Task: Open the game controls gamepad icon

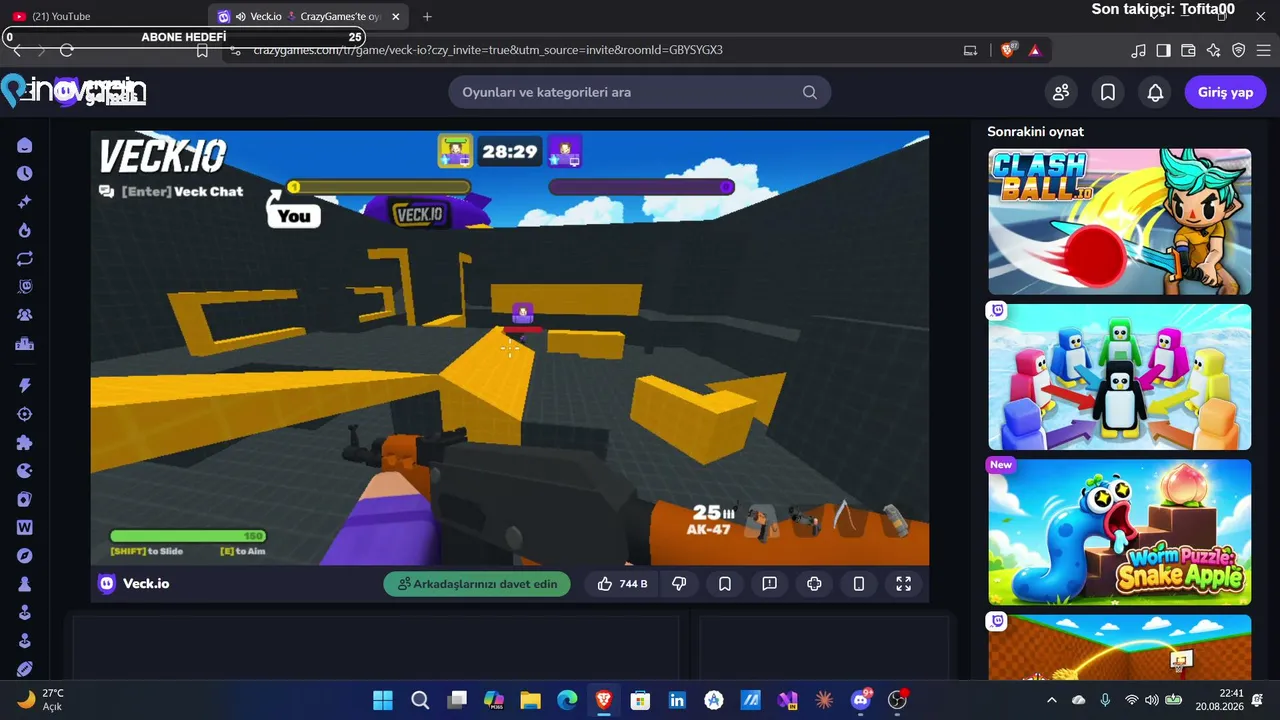Action: (x=814, y=584)
